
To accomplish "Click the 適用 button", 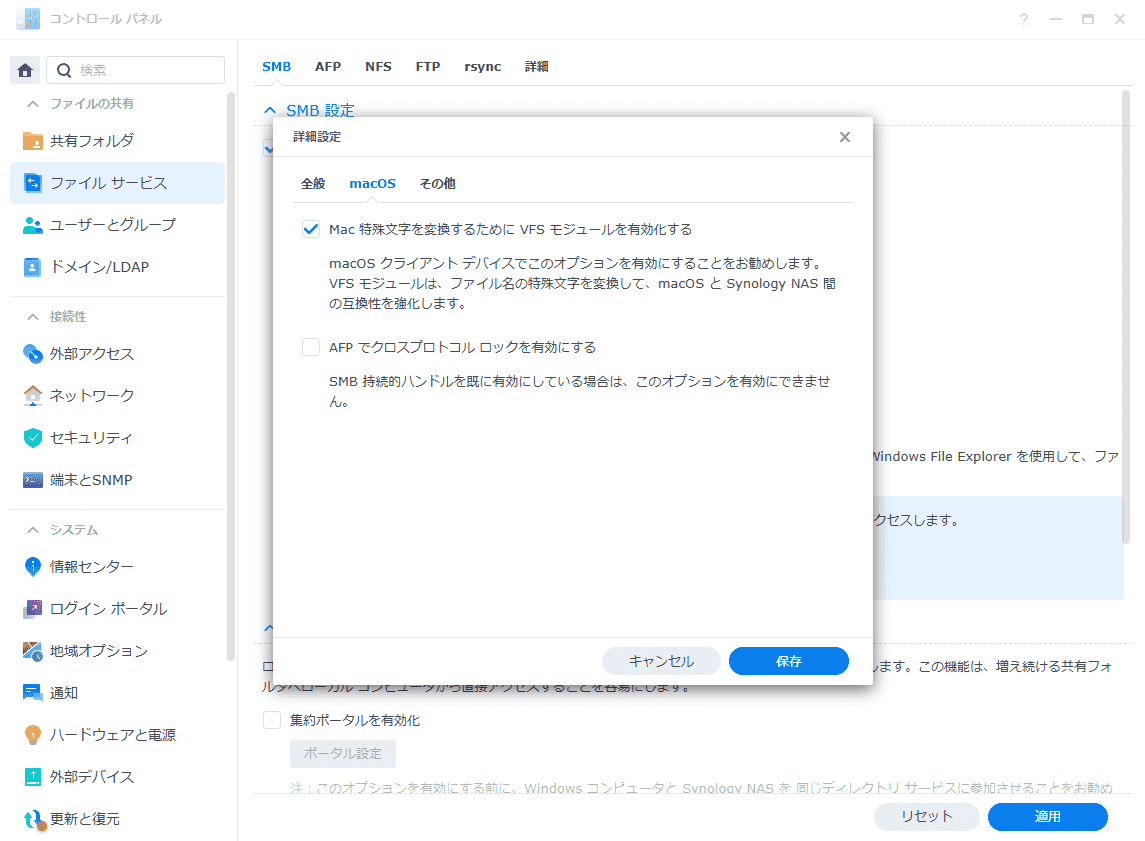I will (1048, 817).
